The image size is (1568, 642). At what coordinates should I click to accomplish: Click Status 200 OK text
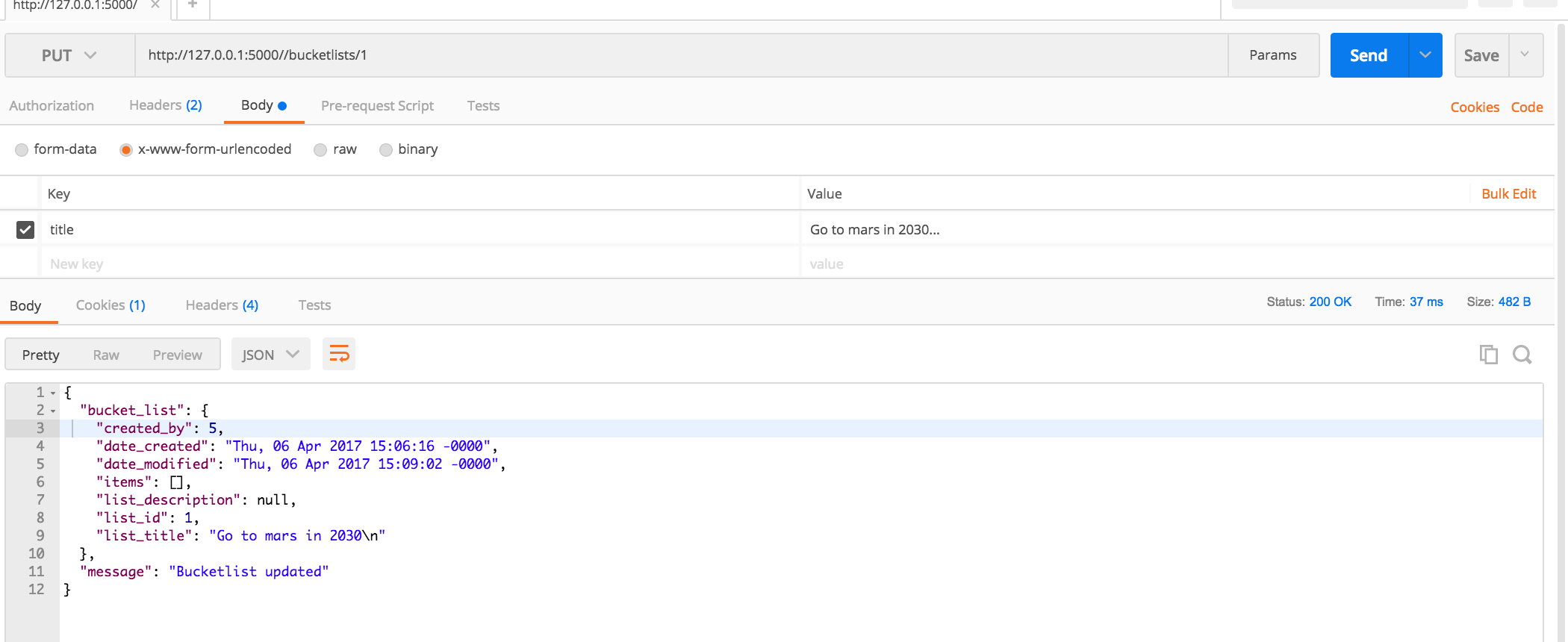tap(1309, 302)
